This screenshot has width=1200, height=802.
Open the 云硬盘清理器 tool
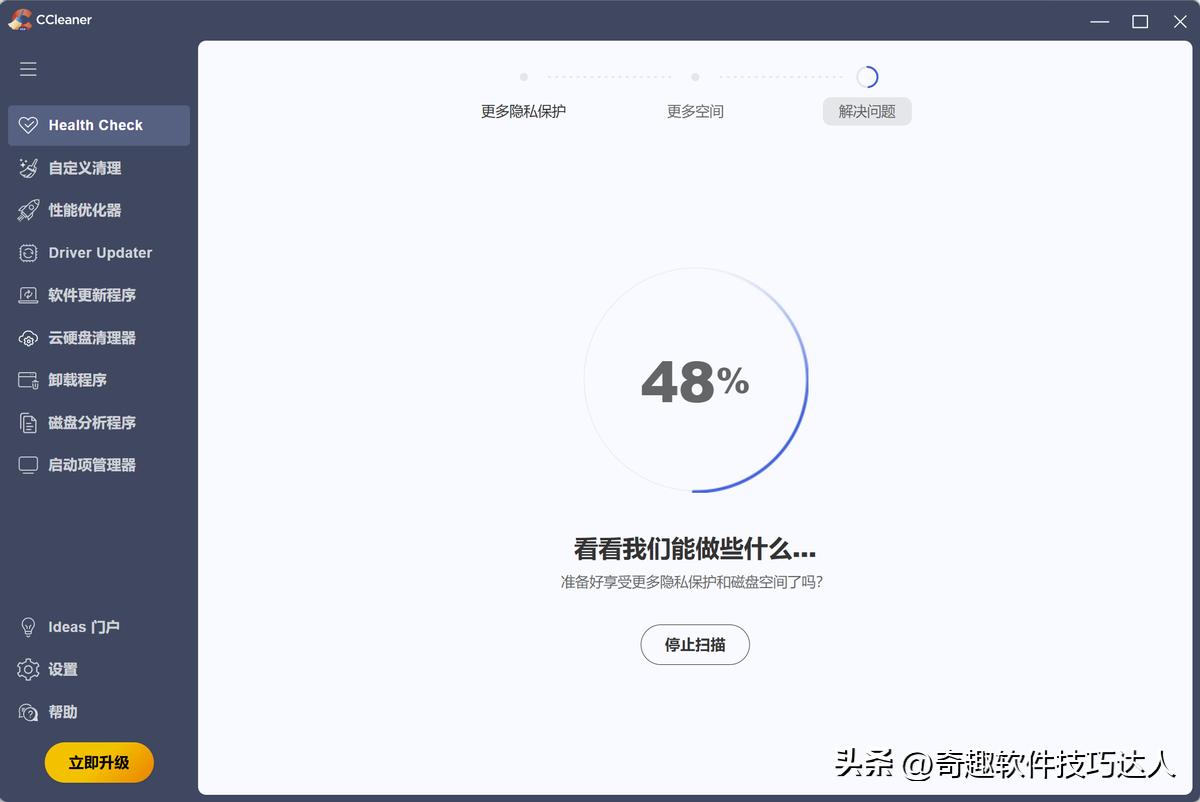[93, 337]
